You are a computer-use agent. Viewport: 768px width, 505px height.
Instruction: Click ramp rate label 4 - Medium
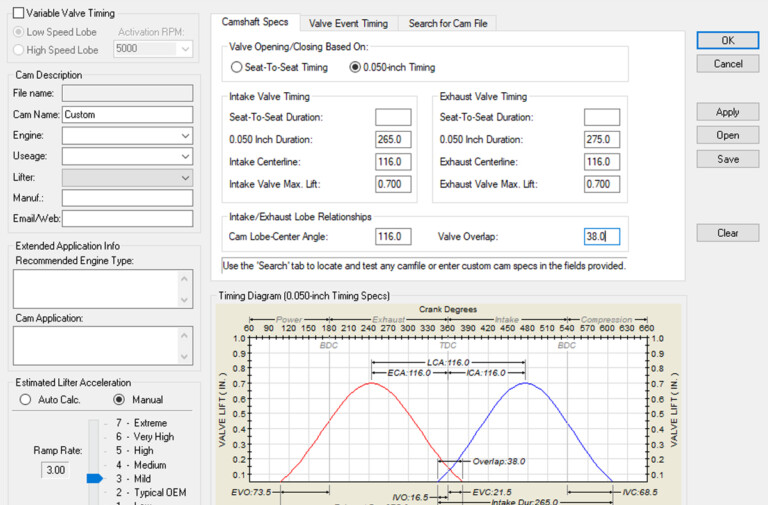[x=141, y=465]
